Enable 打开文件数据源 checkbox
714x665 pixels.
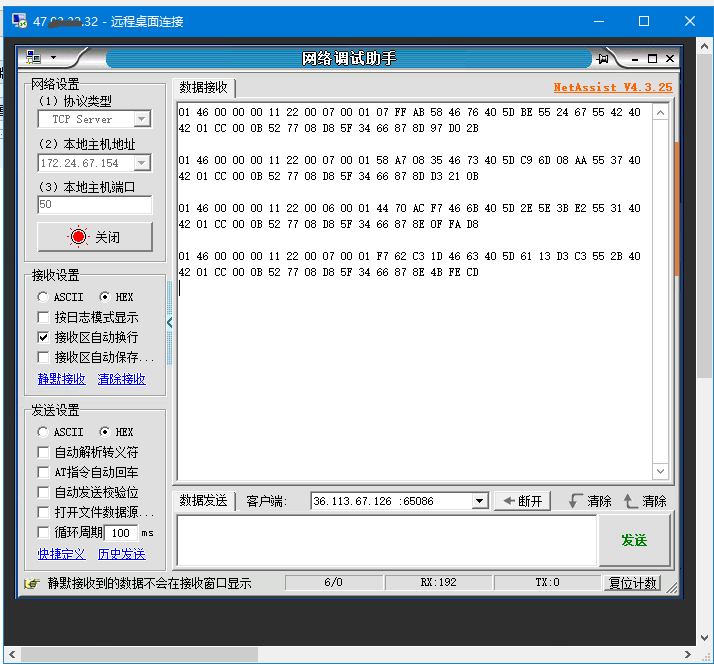(43, 512)
